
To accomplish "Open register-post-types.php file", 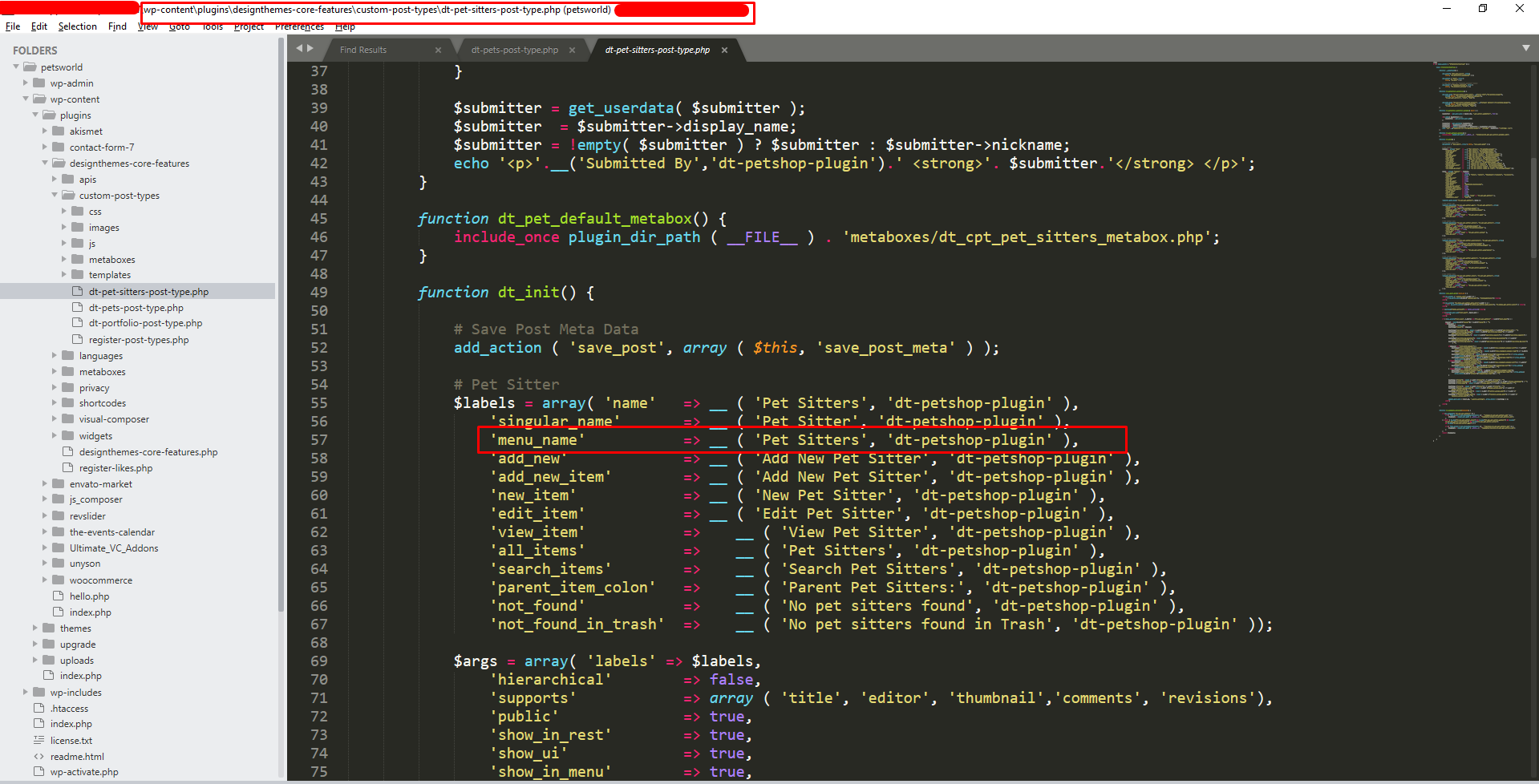I will coord(139,340).
